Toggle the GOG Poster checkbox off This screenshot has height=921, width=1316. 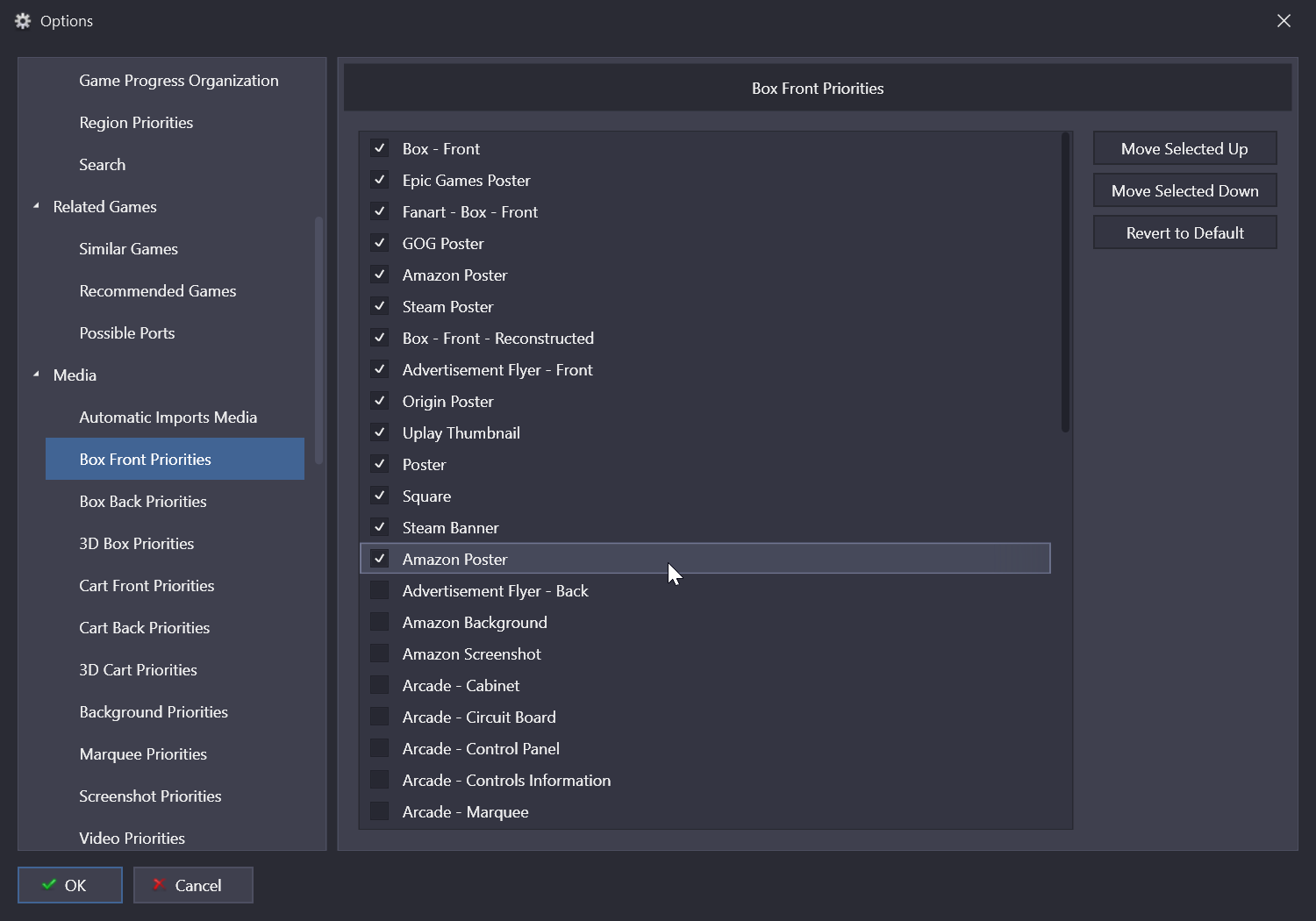point(380,243)
